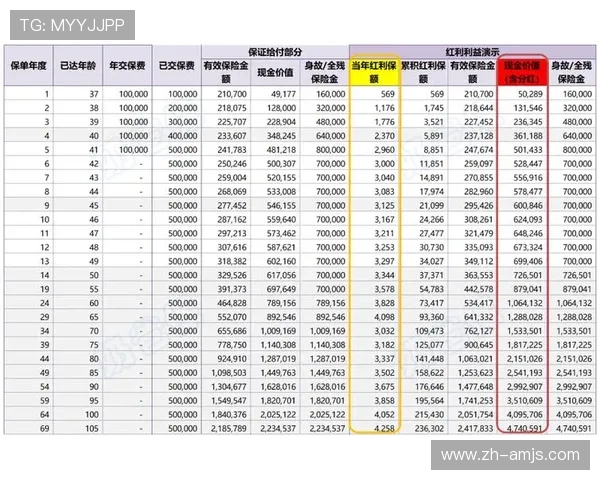600x480 pixels.
Task: Click the 红利利益演示 group header
Action: pyautogui.click(x=472, y=52)
